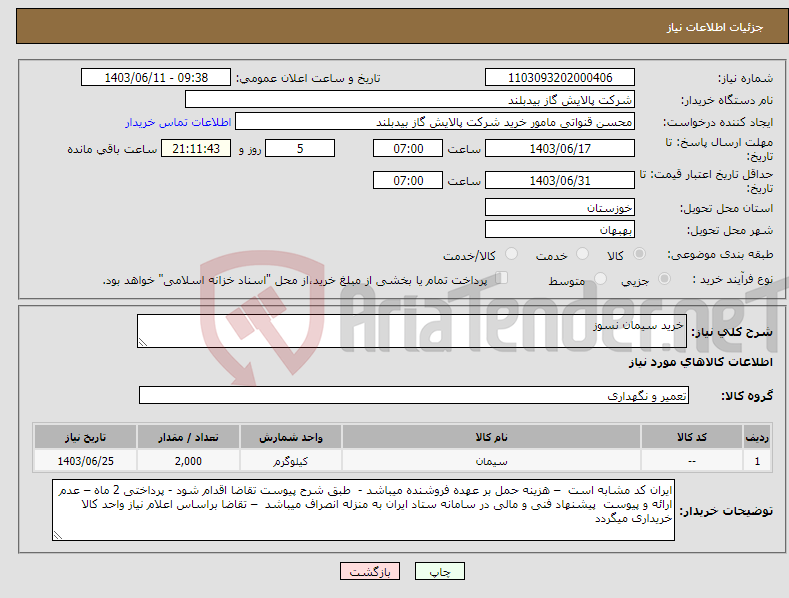Select the کالا radio button
Viewport: 789px width, 598px height.
click(x=639, y=254)
